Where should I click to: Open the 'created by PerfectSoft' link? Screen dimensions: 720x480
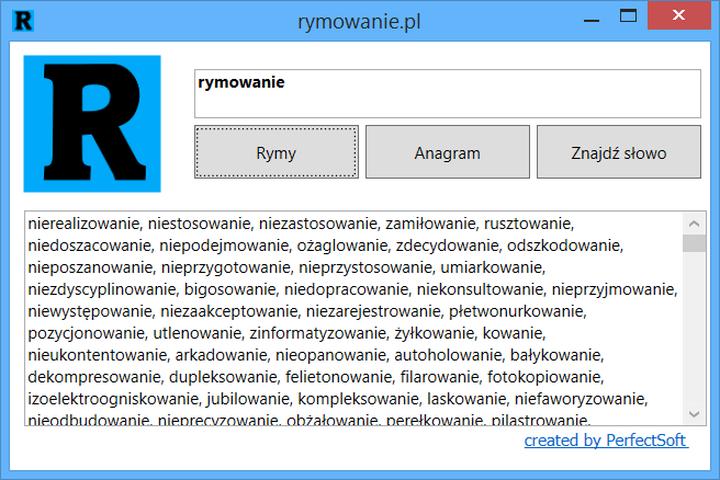pyautogui.click(x=605, y=440)
